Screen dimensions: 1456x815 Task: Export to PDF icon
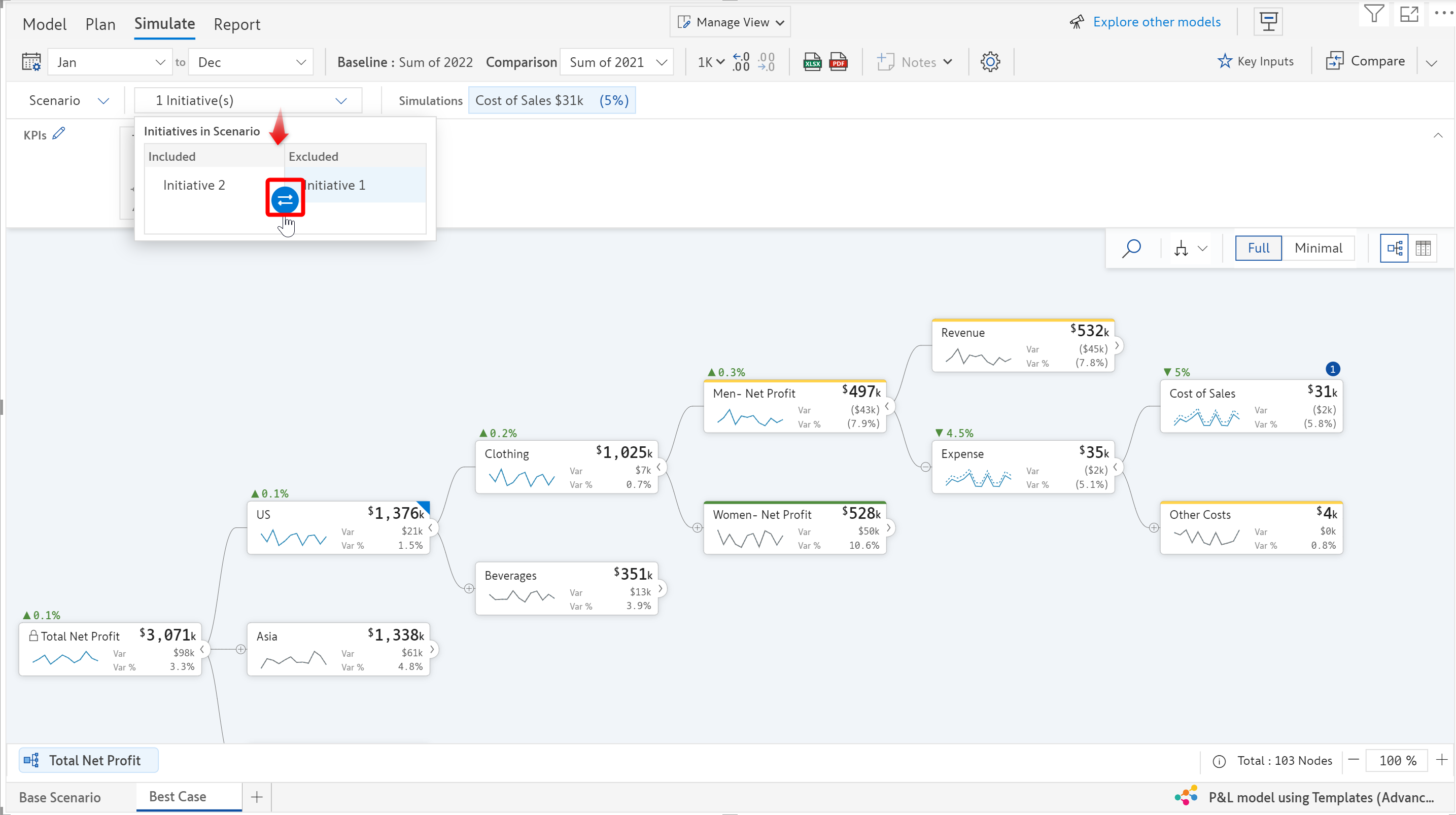tap(838, 62)
